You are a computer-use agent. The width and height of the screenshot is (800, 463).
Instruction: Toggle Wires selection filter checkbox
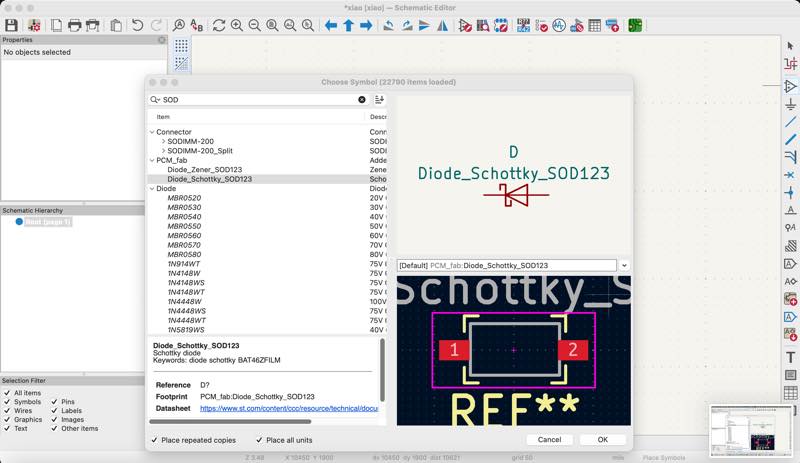coord(7,410)
